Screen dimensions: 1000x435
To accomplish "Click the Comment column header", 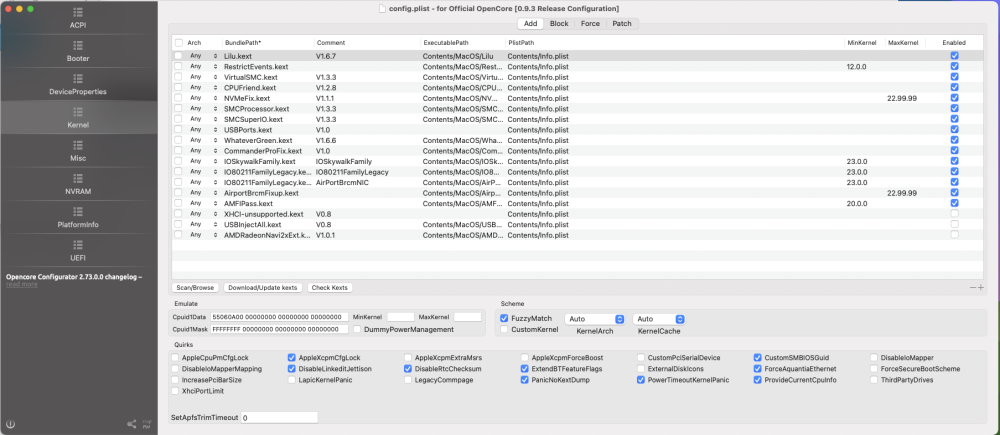I will tap(367, 43).
